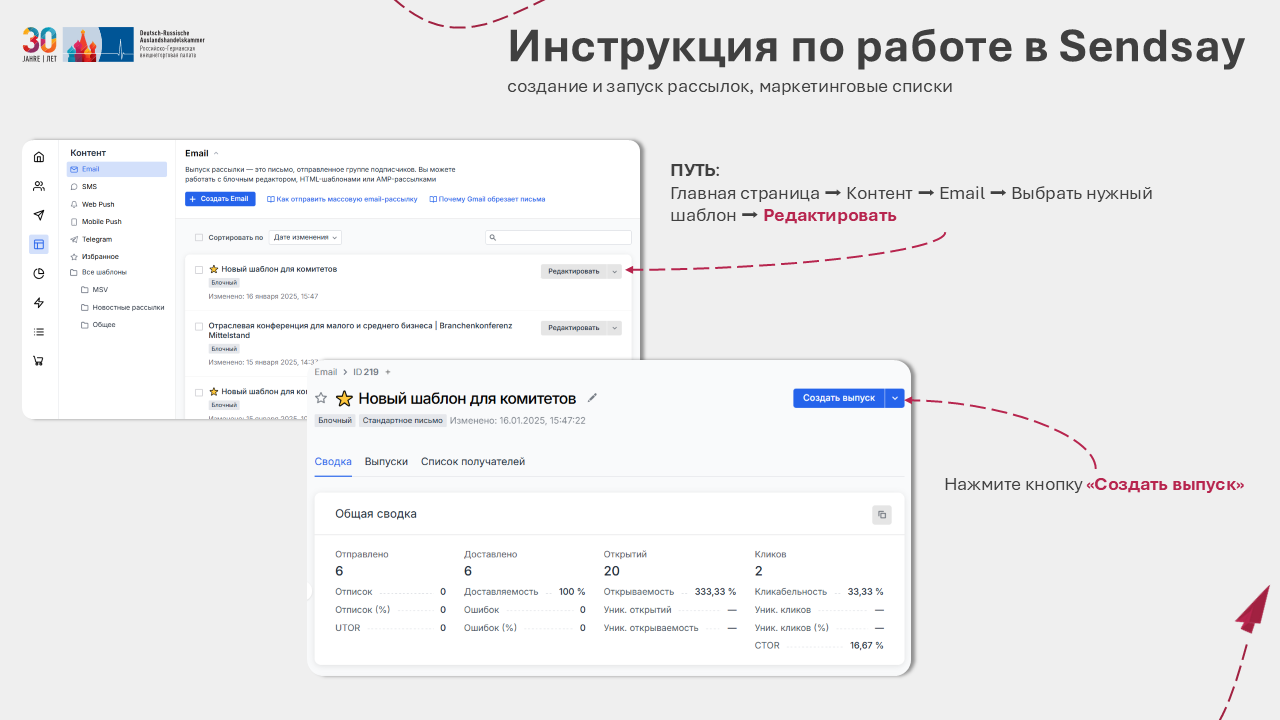Click the Создать выпуск button
Viewport: 1280px width, 720px height.
(x=839, y=398)
